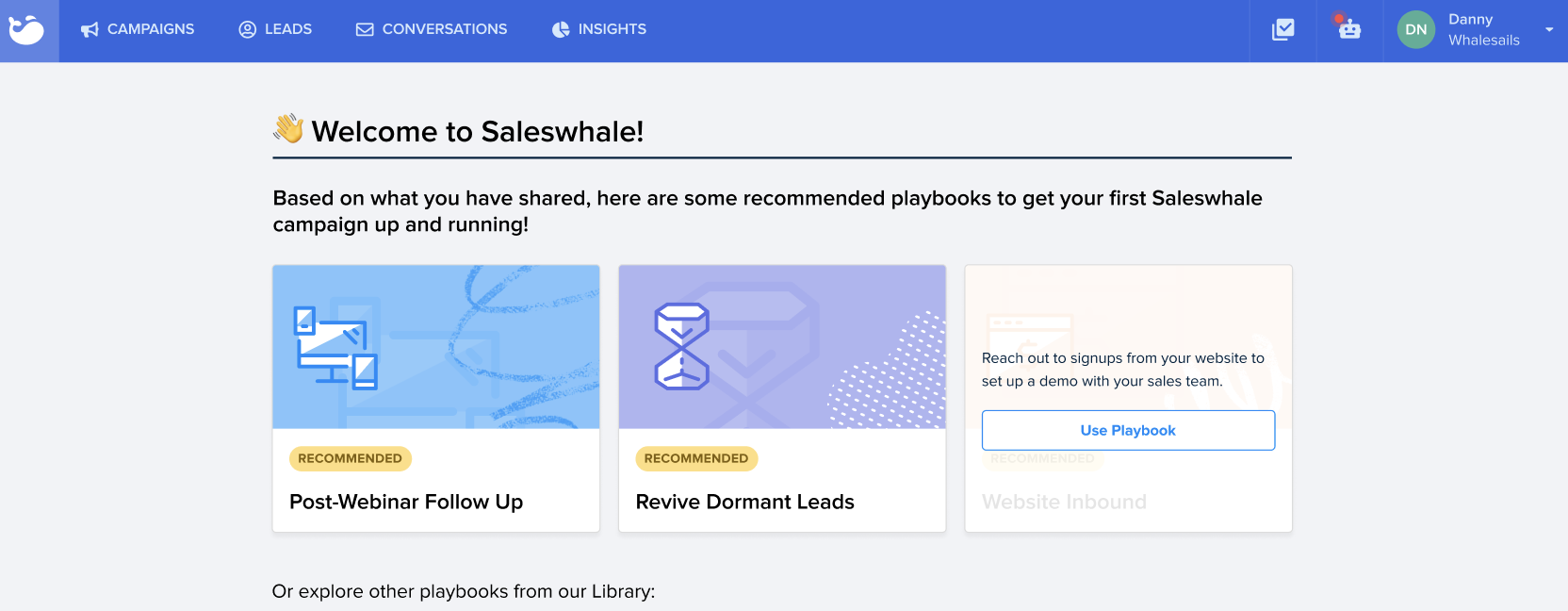Viewport: 1568px width, 611px height.
Task: View the Insights section
Action: [x=599, y=30]
